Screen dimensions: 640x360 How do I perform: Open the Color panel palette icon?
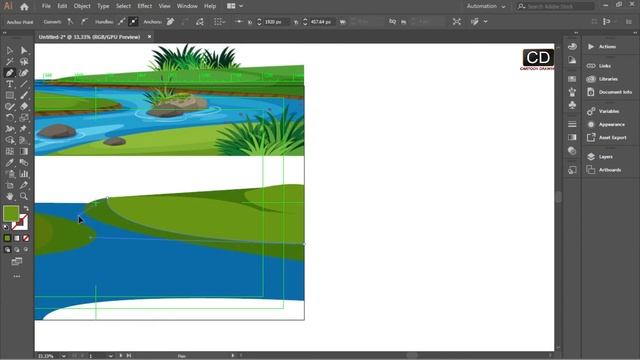coord(572,47)
